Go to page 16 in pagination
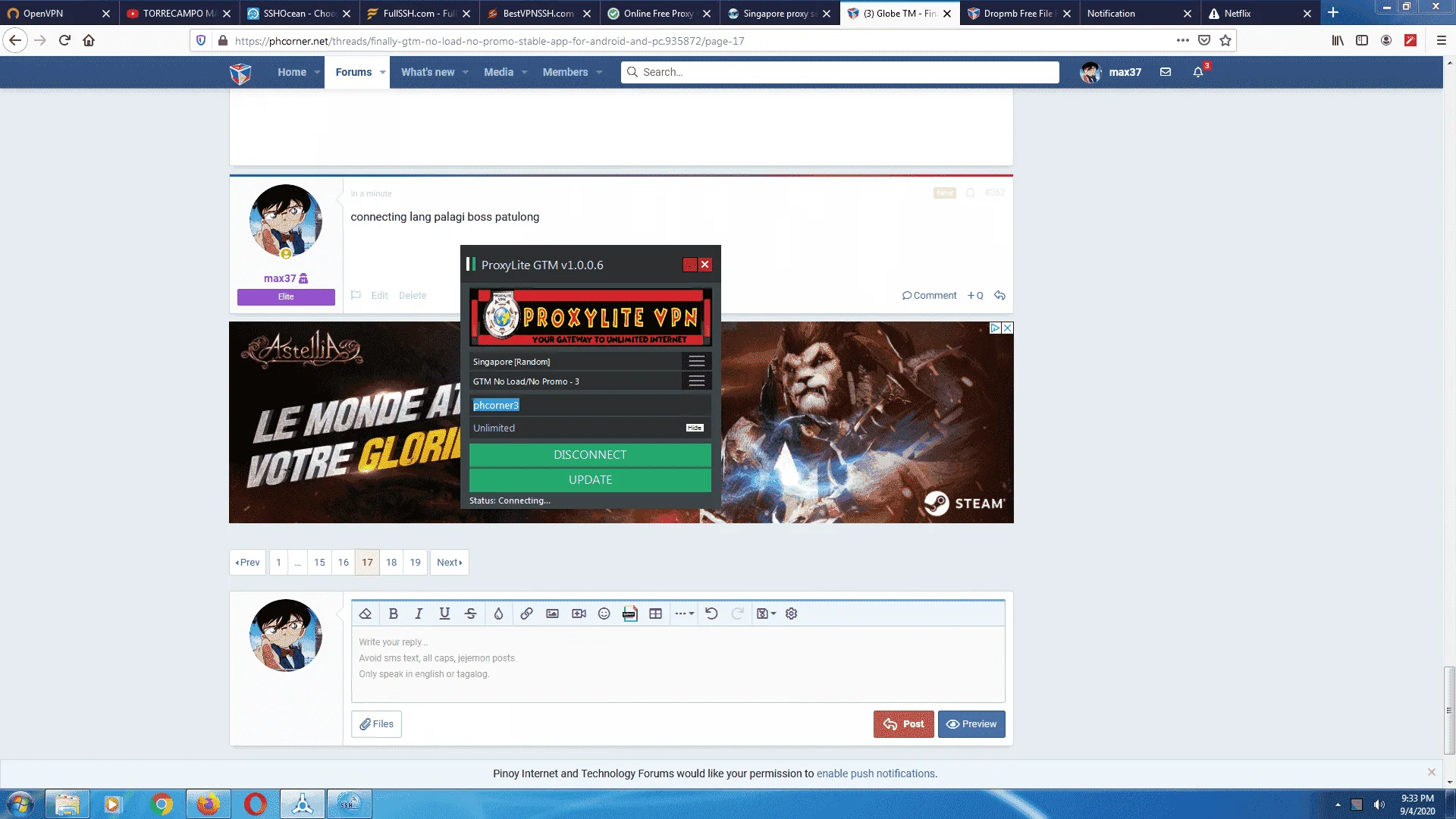 pos(344,562)
